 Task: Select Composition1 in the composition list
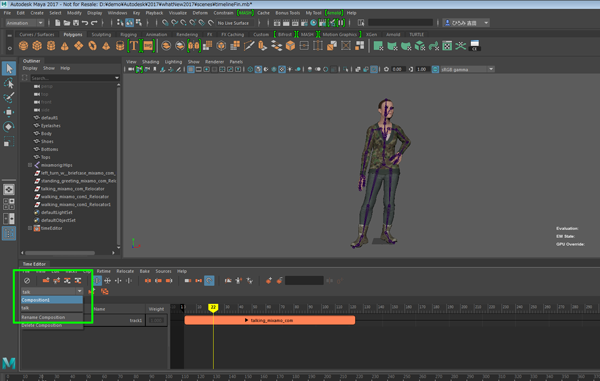pyautogui.click(x=52, y=300)
